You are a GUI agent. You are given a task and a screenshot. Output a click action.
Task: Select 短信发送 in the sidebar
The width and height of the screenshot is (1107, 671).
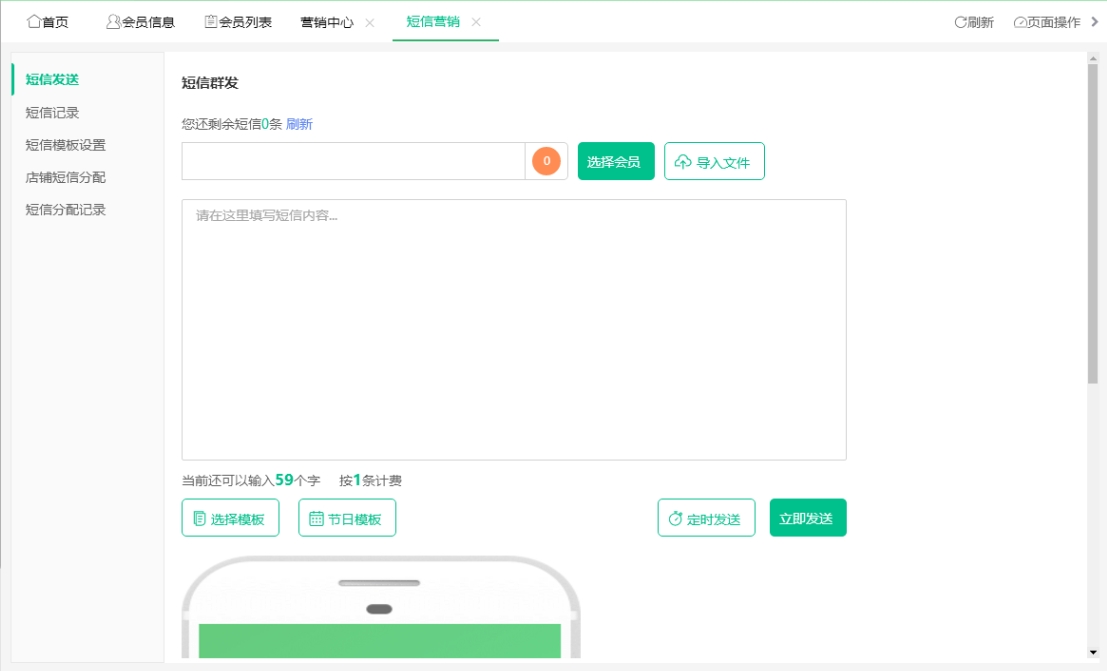coord(52,80)
